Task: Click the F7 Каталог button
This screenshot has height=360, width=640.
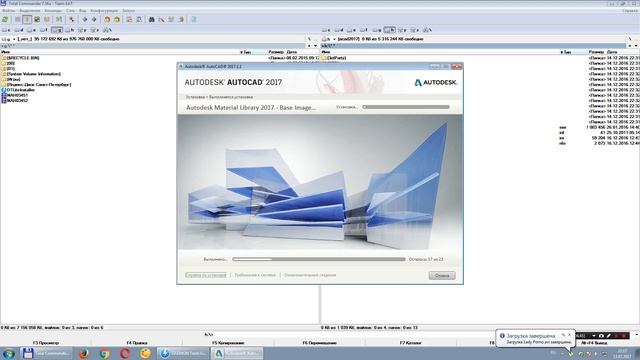Action: click(x=411, y=343)
